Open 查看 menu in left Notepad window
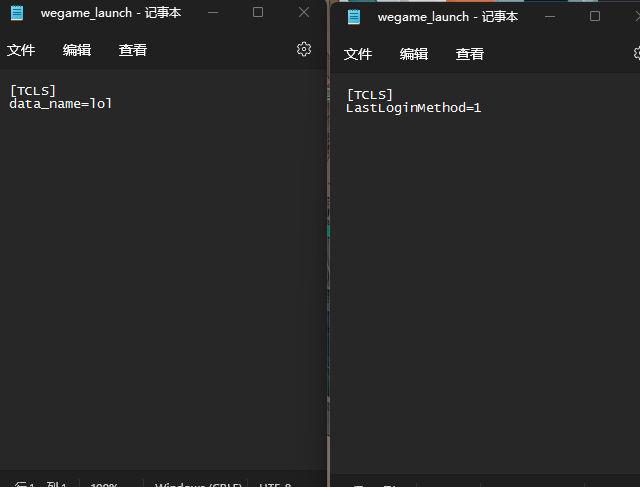The image size is (640, 487). pyautogui.click(x=133, y=50)
